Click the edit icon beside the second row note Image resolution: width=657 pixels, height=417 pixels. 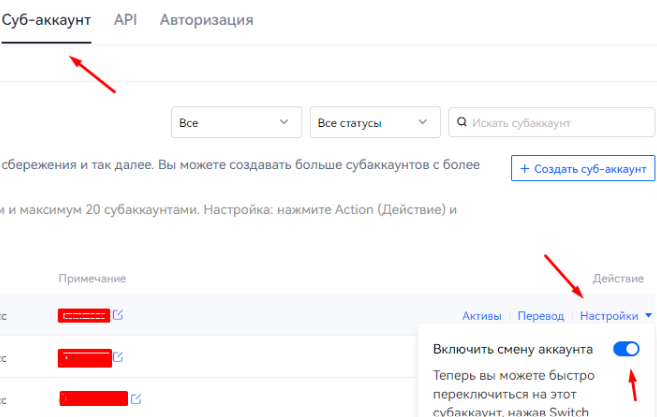119,356
